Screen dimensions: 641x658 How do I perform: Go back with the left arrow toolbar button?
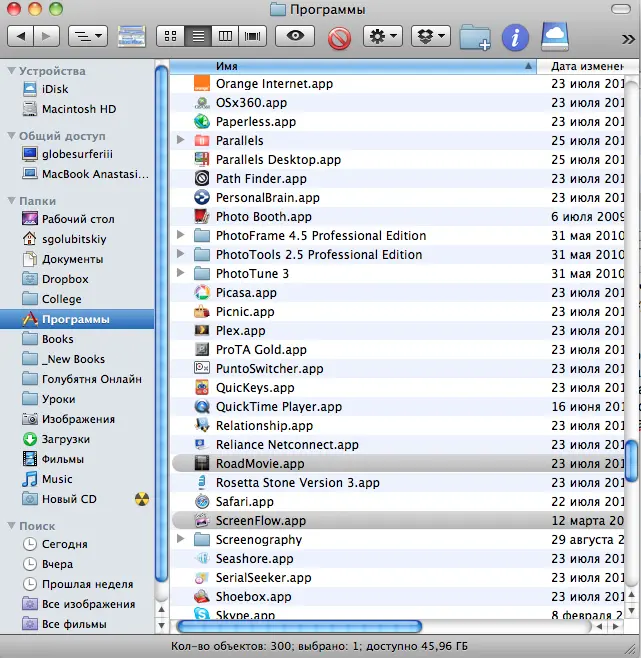21,37
